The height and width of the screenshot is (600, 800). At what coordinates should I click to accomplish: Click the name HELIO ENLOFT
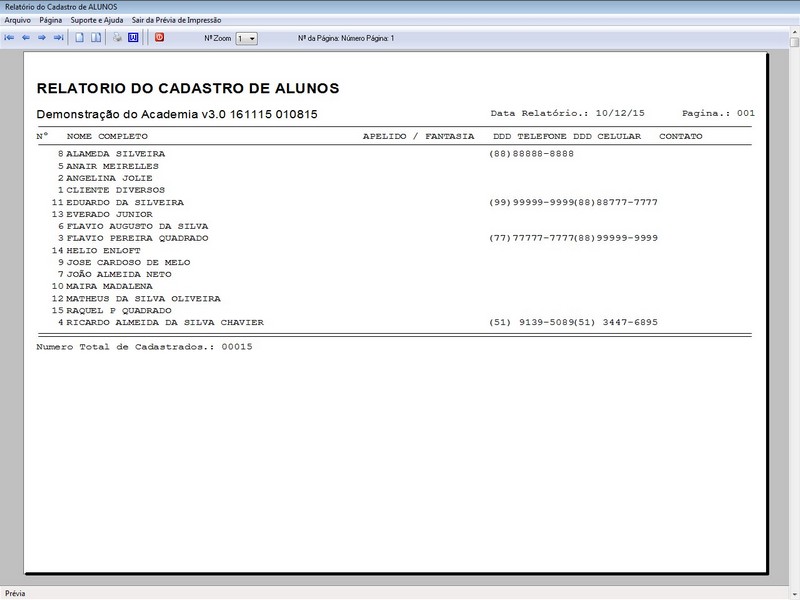coord(104,251)
